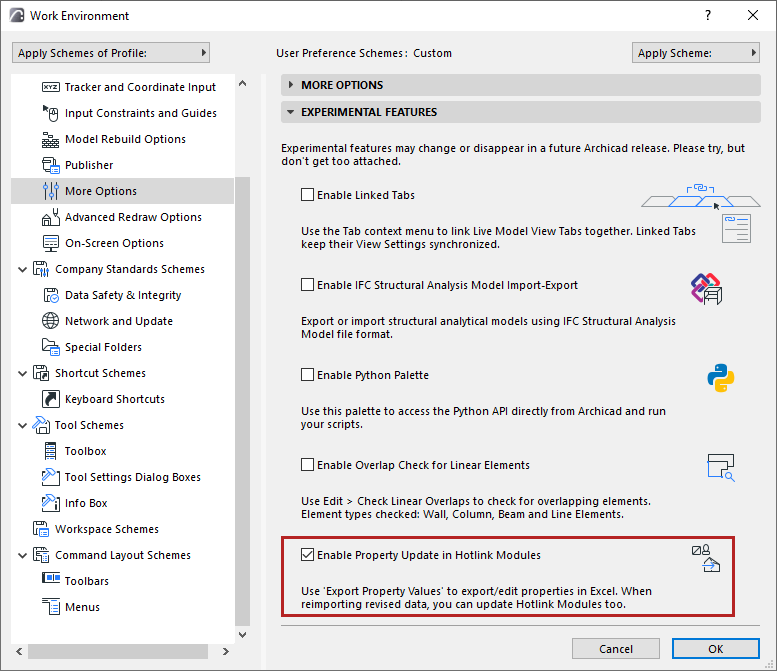Click the Company Standards Schemes icon
Screen dimensions: 777x671
click(x=41, y=269)
